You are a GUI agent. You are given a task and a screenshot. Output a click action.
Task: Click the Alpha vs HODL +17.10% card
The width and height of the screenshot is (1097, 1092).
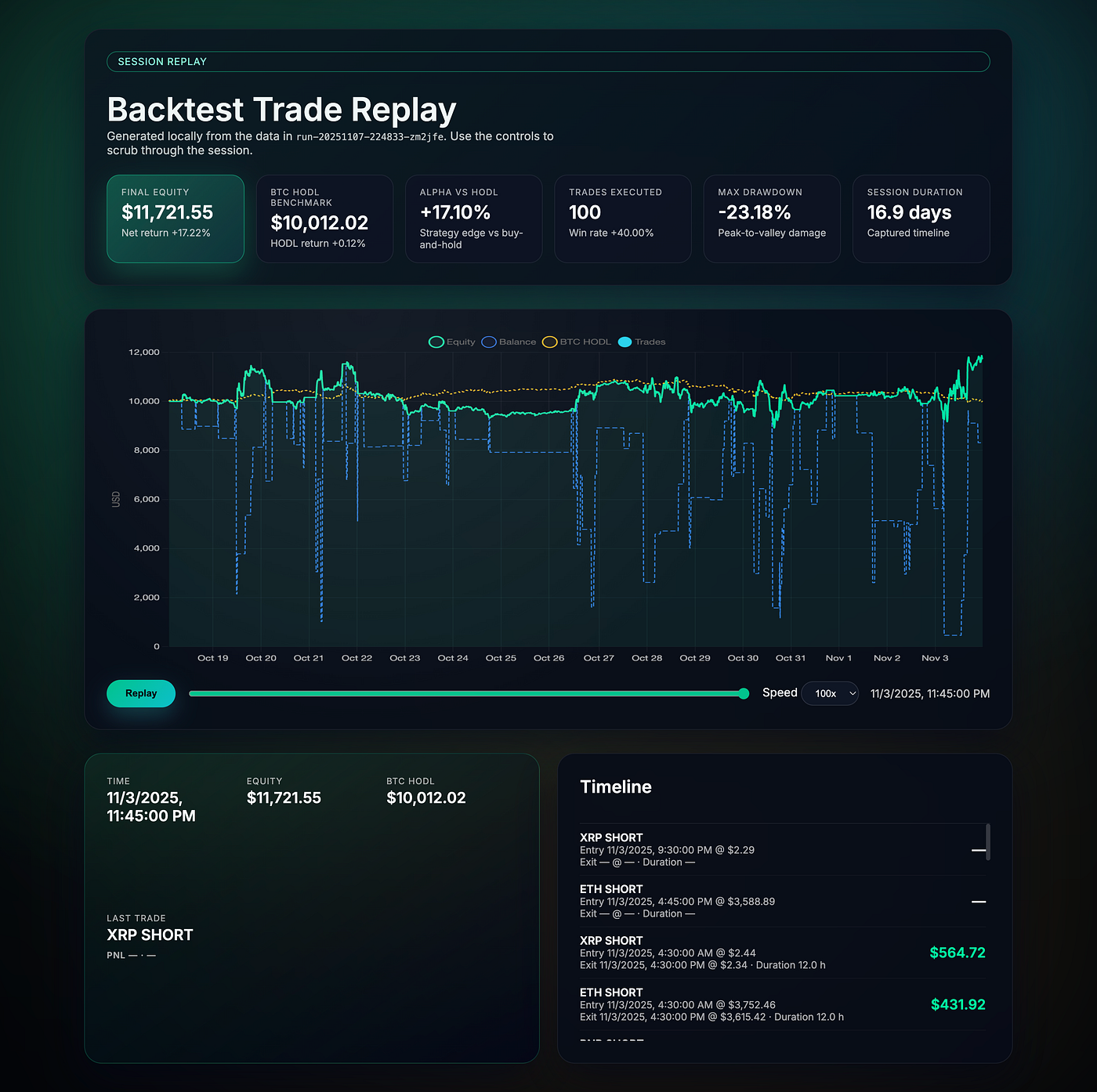[x=474, y=219]
